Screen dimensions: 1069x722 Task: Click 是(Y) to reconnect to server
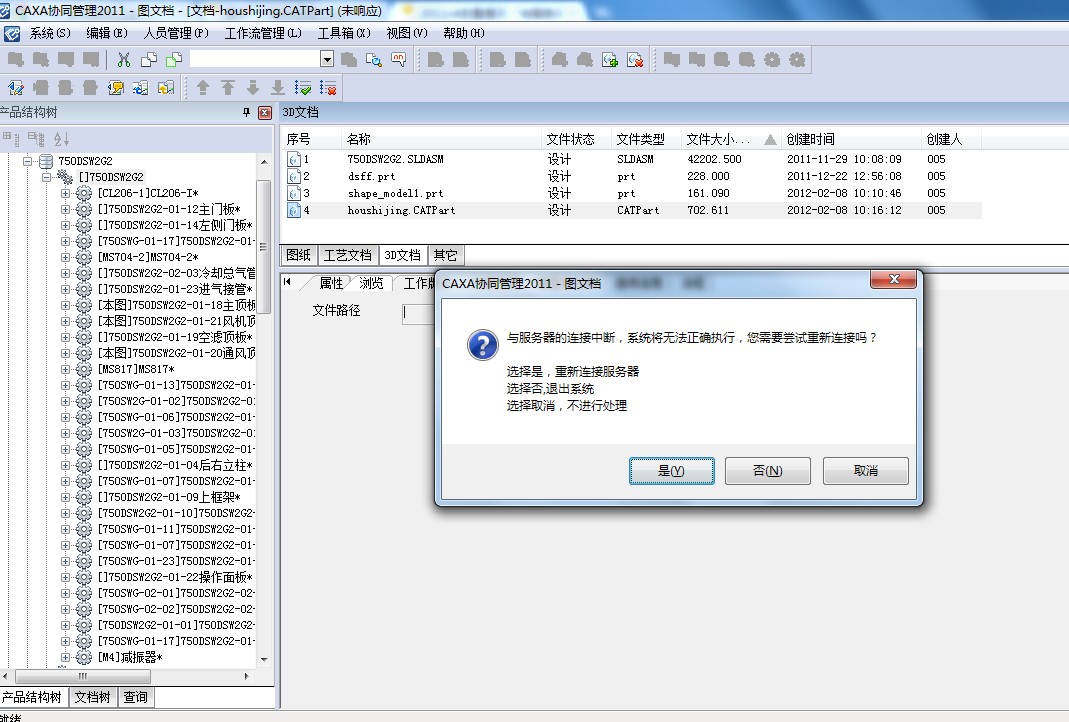672,470
